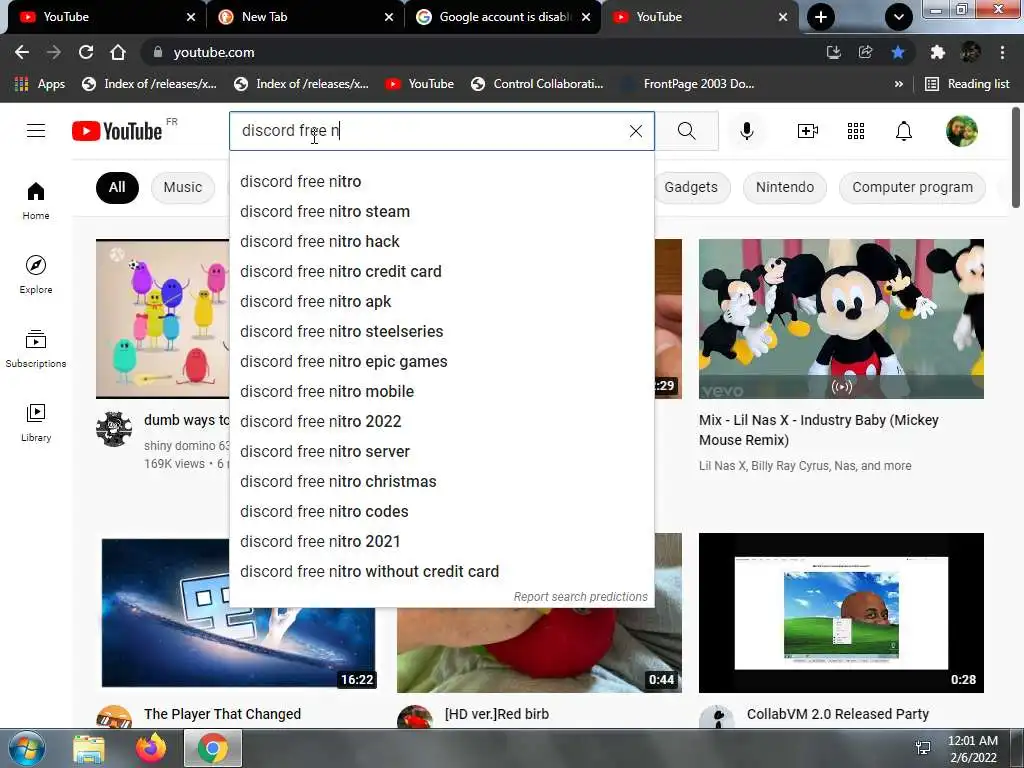The height and width of the screenshot is (768, 1024).
Task: Open the YouTube apps grid
Action: [856, 131]
